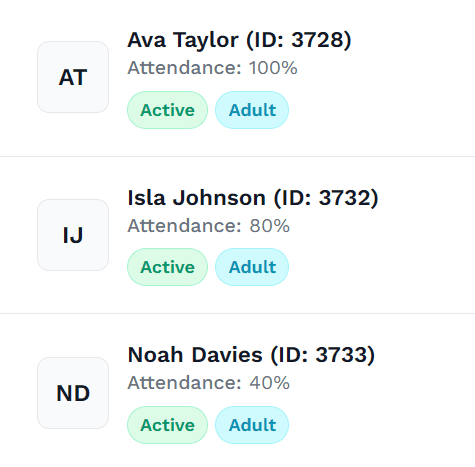Click the ID 3732 text
This screenshot has width=475, height=467.
tap(326, 198)
